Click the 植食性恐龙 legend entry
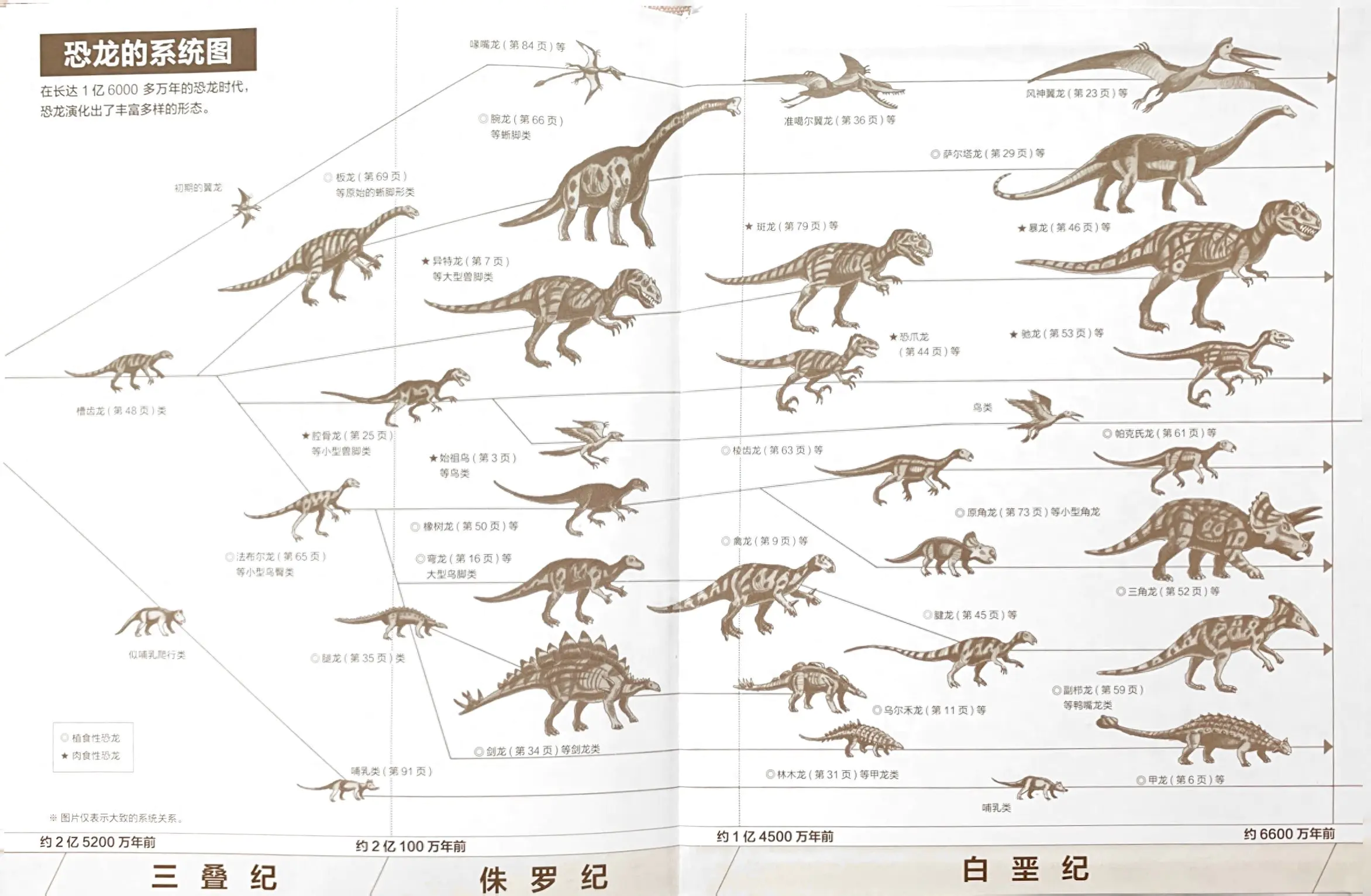This screenshot has height=896, width=1371. [95, 738]
